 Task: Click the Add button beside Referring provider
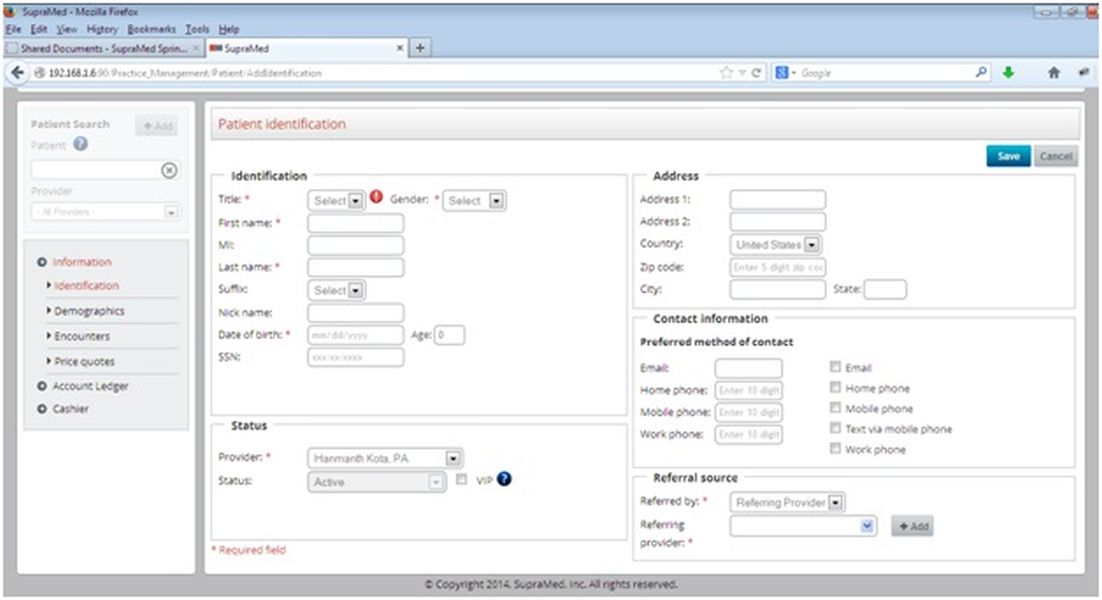pyautogui.click(x=910, y=525)
